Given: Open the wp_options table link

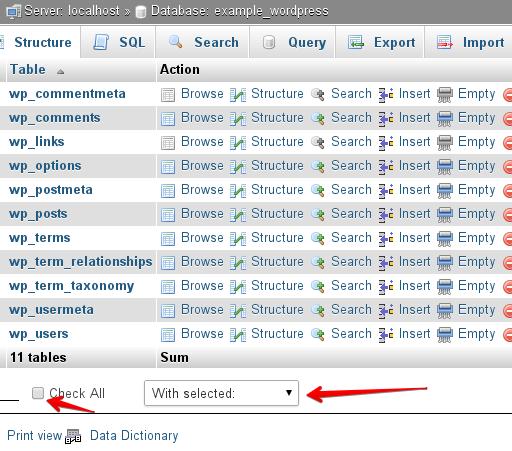Looking at the screenshot, I should pos(45,166).
